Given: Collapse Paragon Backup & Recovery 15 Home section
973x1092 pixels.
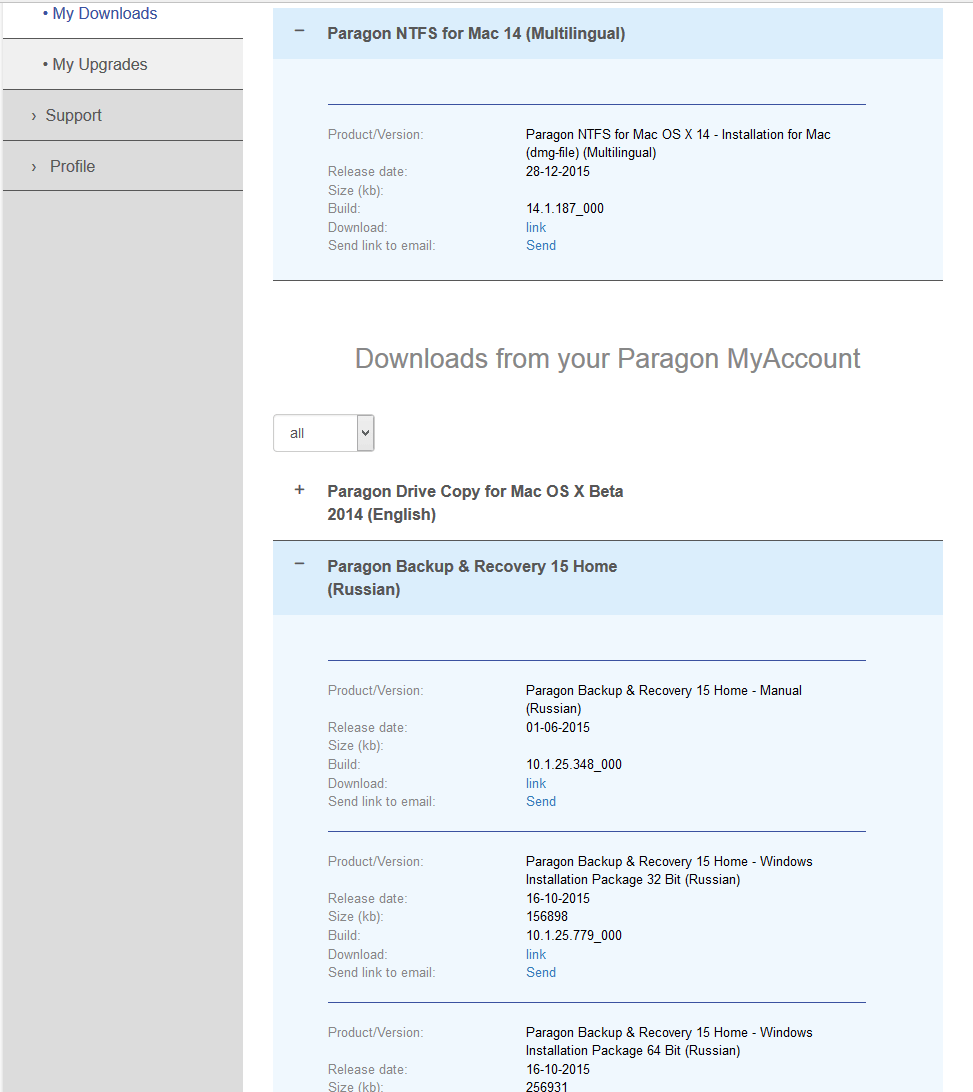Looking at the screenshot, I should [299, 563].
